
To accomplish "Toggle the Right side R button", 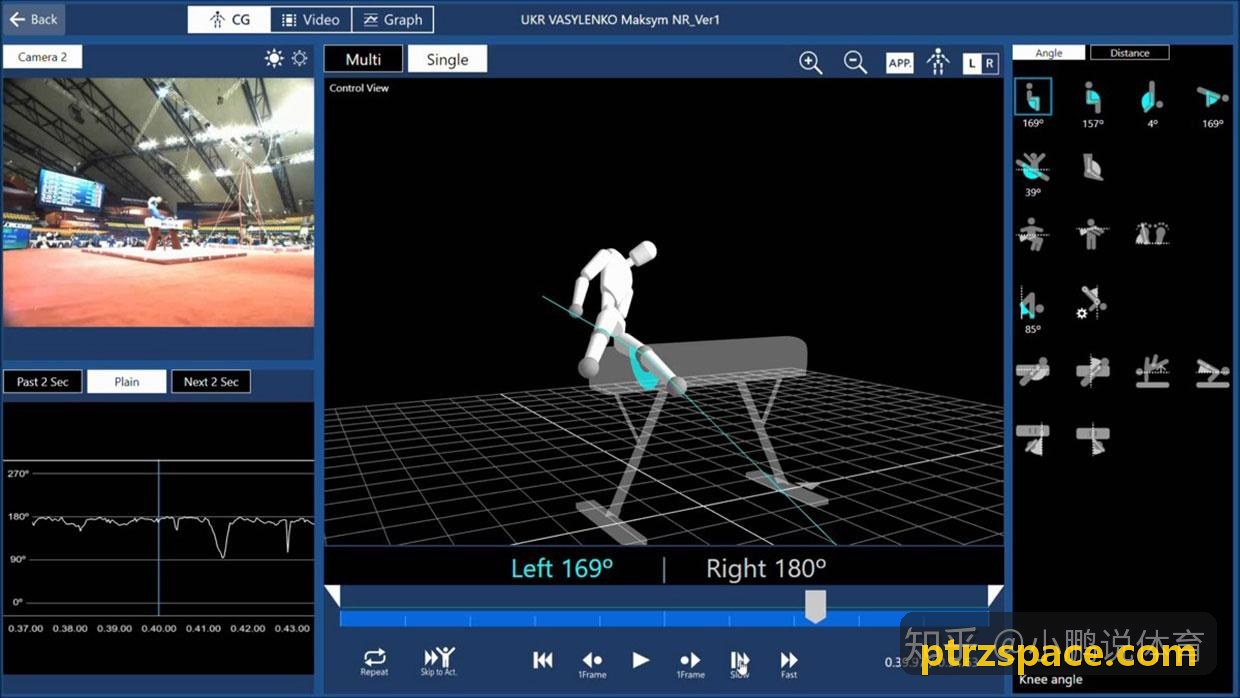I will point(990,63).
